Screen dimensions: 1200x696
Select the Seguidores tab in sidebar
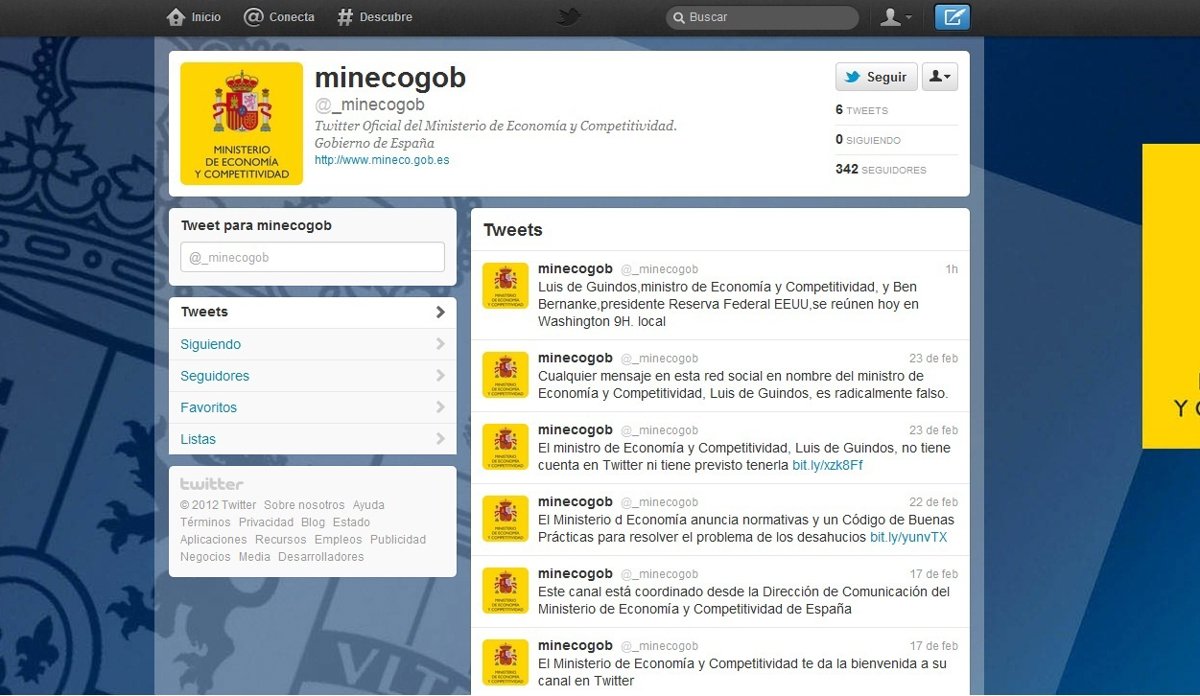[215, 376]
